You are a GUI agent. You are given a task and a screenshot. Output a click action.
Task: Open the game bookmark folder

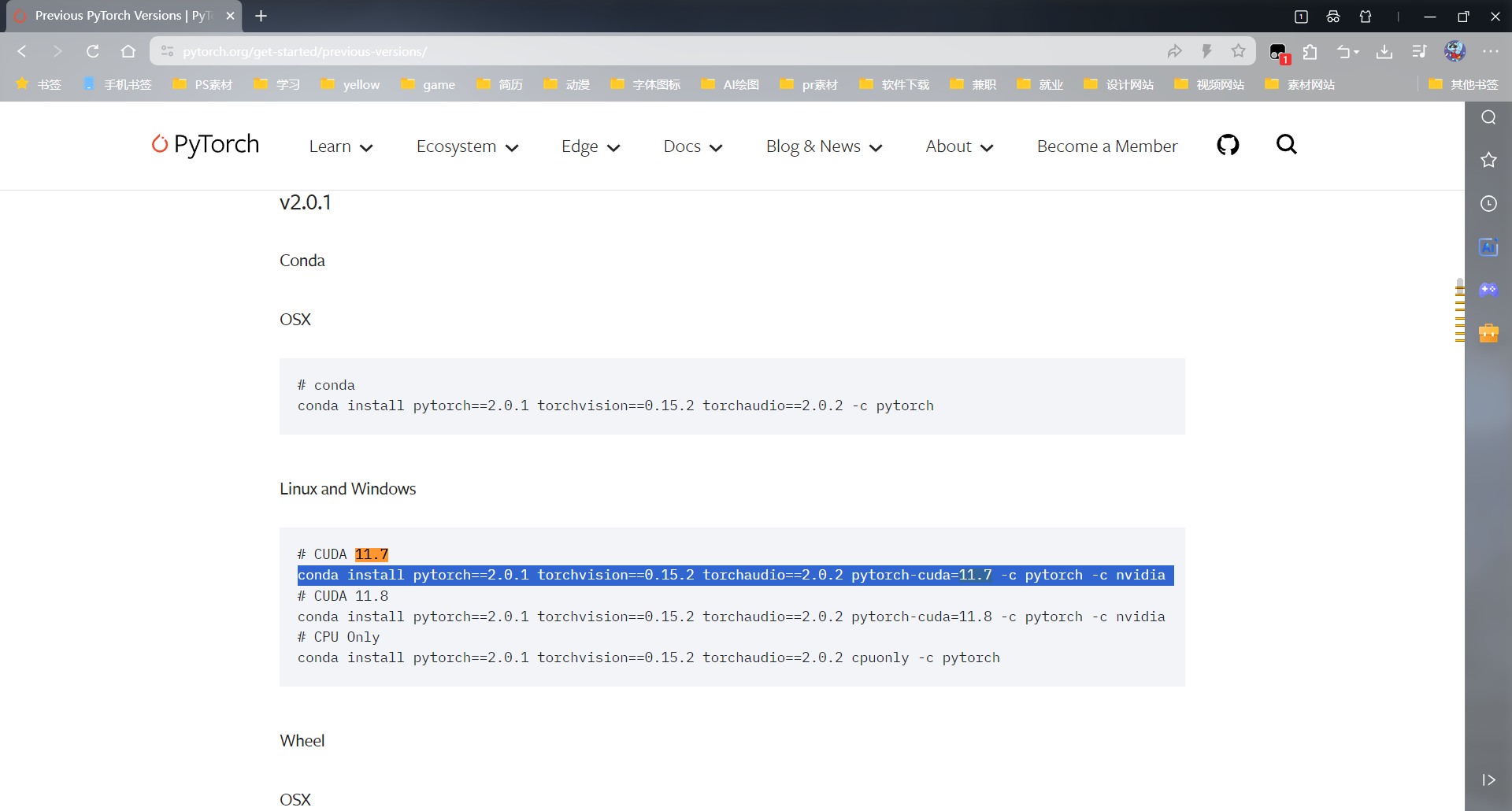(428, 84)
